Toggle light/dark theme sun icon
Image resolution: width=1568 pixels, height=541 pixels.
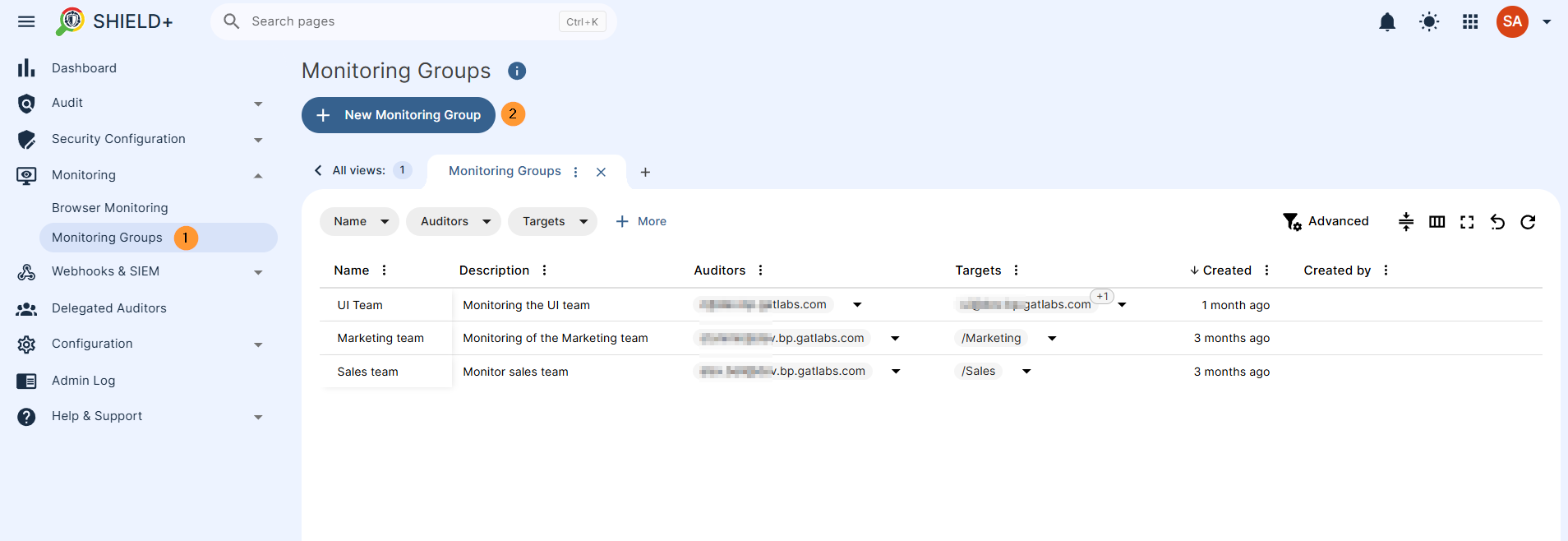tap(1429, 22)
